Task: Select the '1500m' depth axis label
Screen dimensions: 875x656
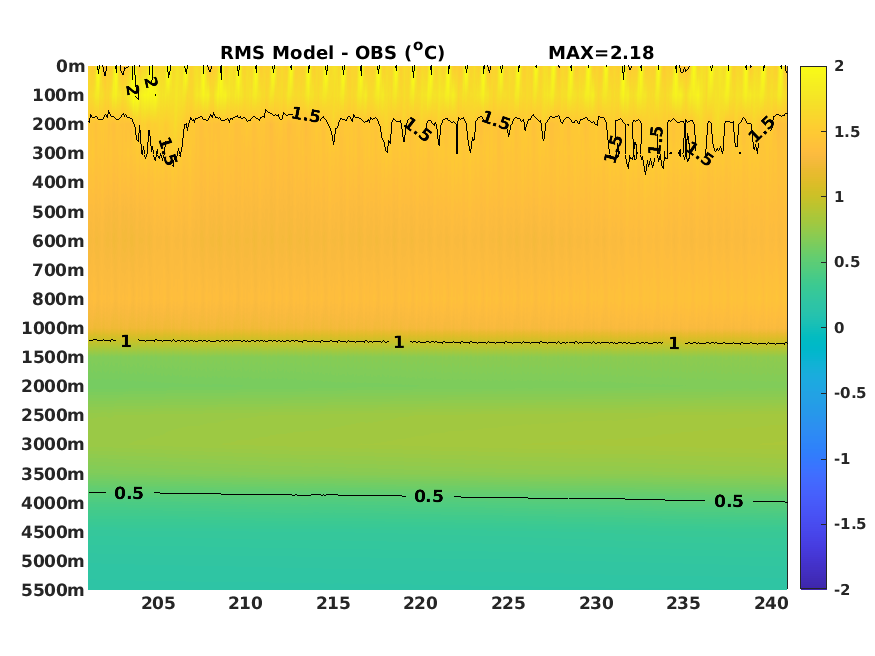Action: click(53, 357)
